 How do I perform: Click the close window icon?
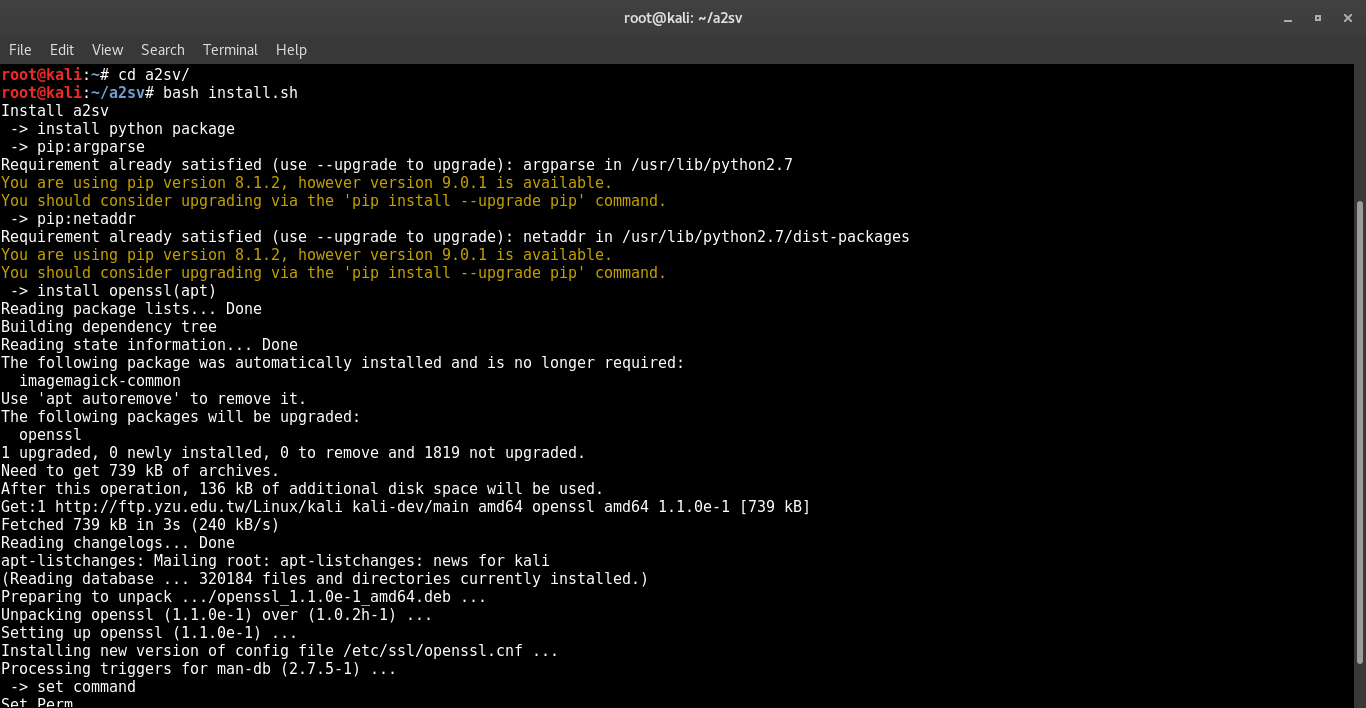1347,18
